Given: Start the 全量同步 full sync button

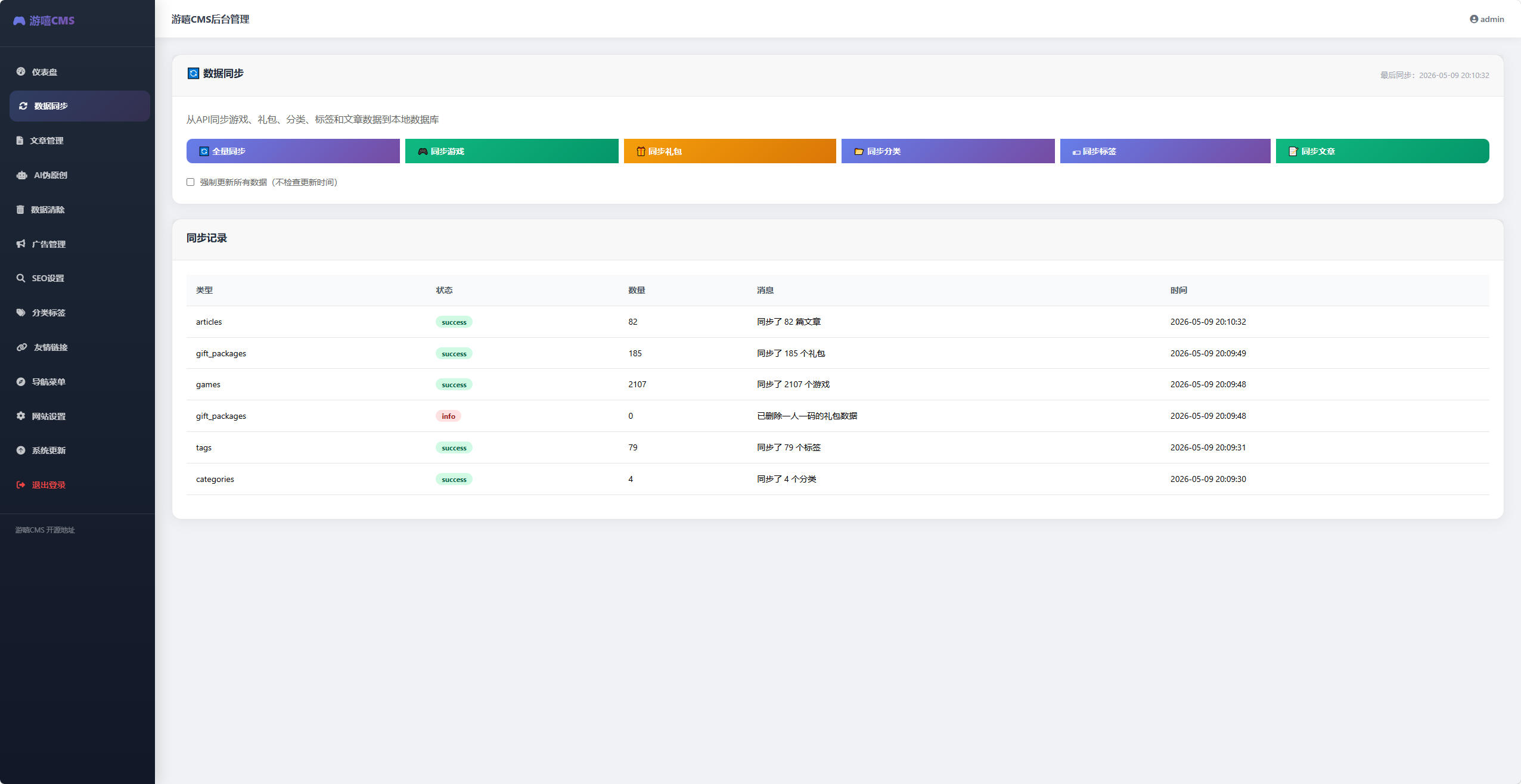Looking at the screenshot, I should 293,151.
